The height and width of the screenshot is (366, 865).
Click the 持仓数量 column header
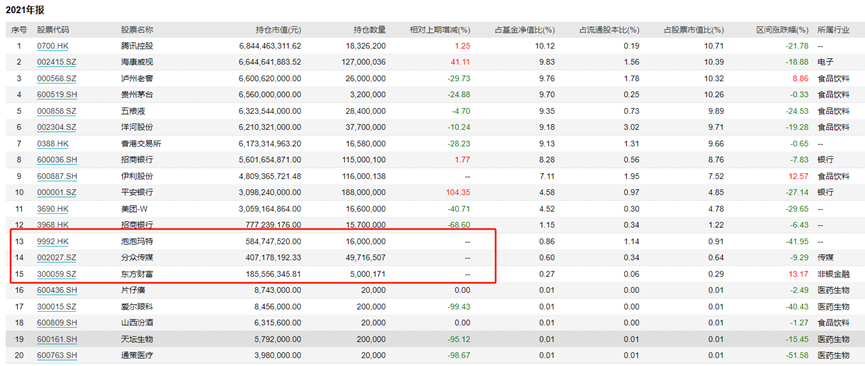(370, 30)
